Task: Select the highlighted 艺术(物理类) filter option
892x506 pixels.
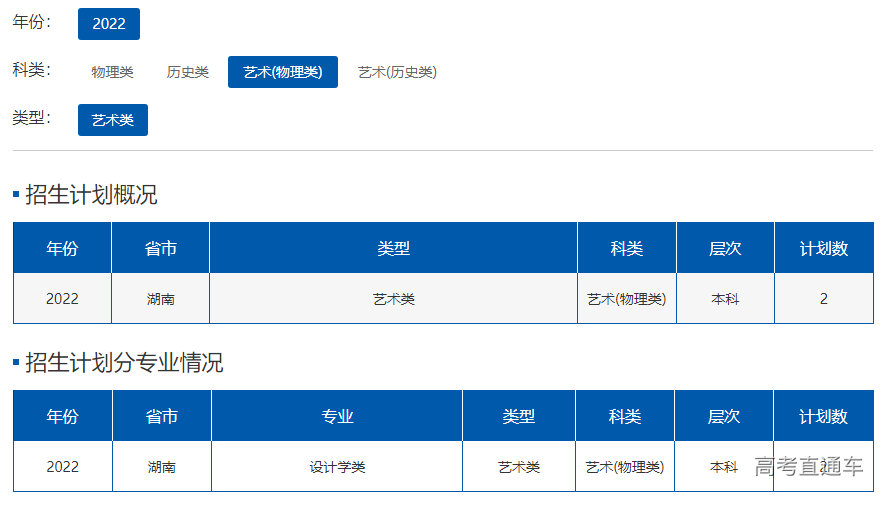Action: click(x=282, y=72)
